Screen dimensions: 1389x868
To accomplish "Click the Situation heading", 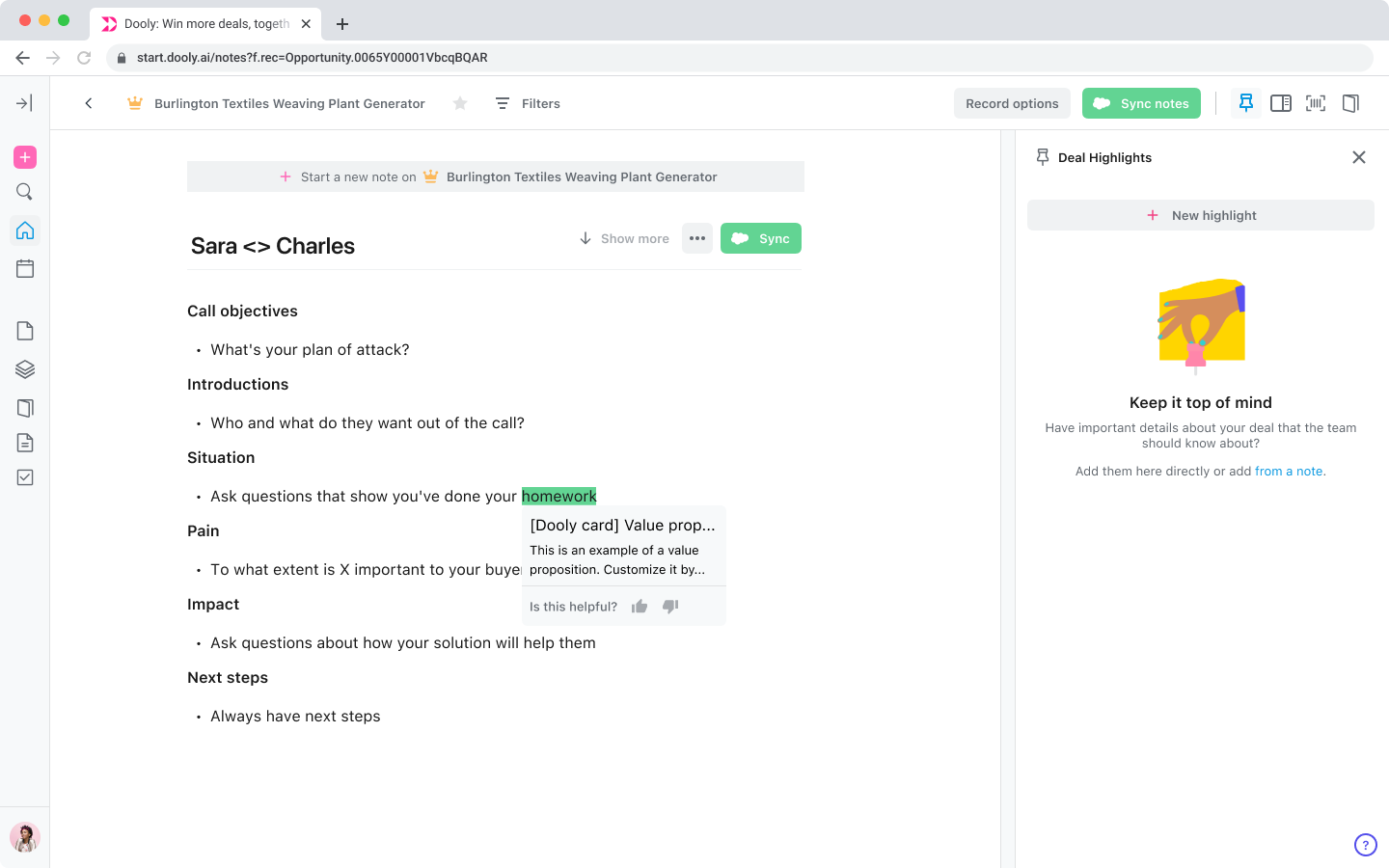I will [x=221, y=458].
